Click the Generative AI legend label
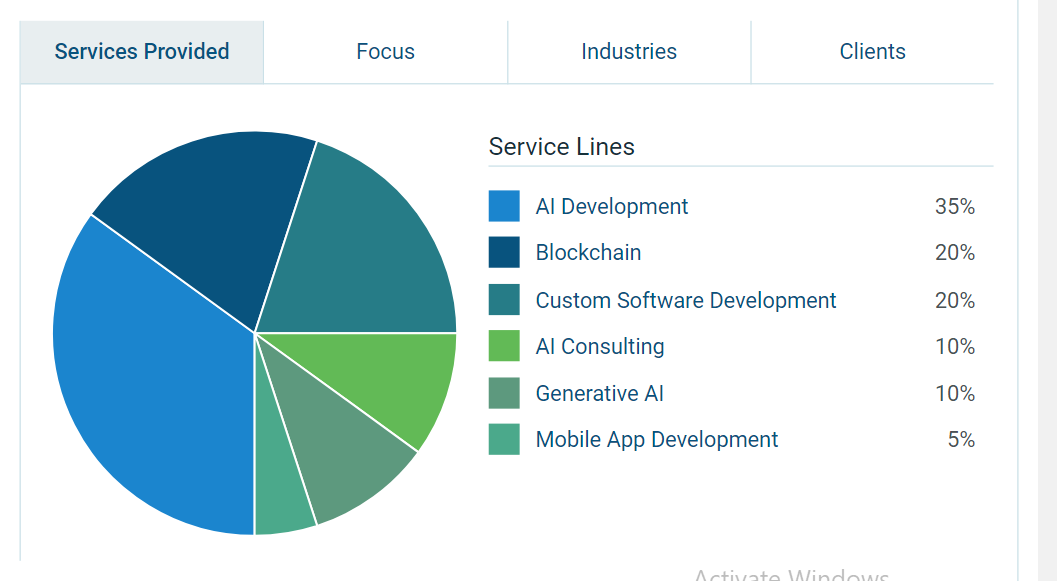The height and width of the screenshot is (581, 1057). [599, 393]
